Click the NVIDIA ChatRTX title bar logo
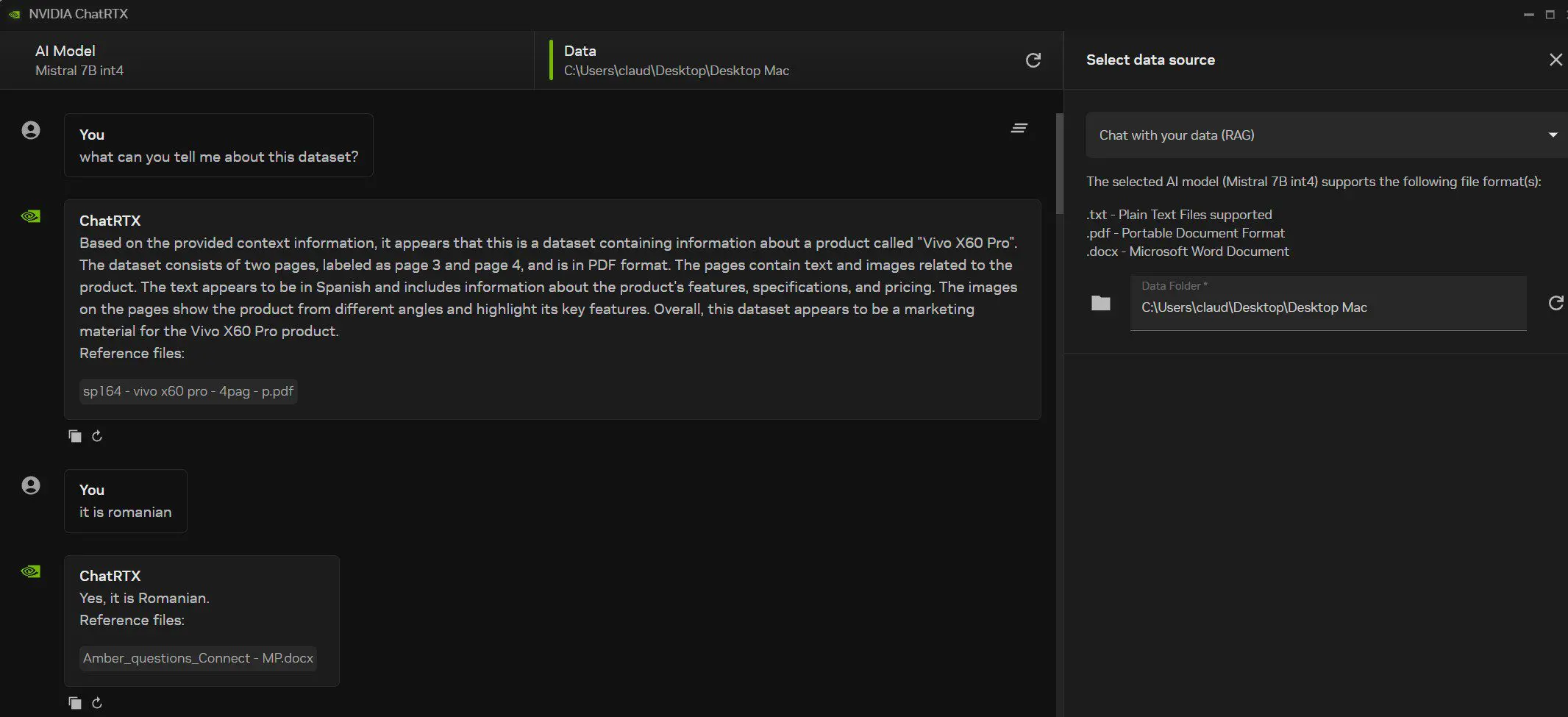Viewport: 1568px width, 717px height. tap(14, 14)
